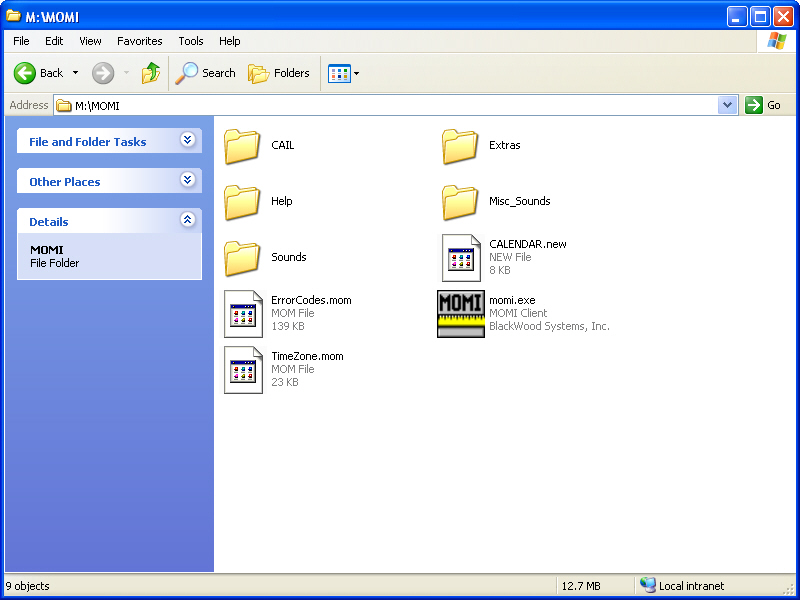
Task: Select the Extras folder icon
Action: tap(460, 146)
